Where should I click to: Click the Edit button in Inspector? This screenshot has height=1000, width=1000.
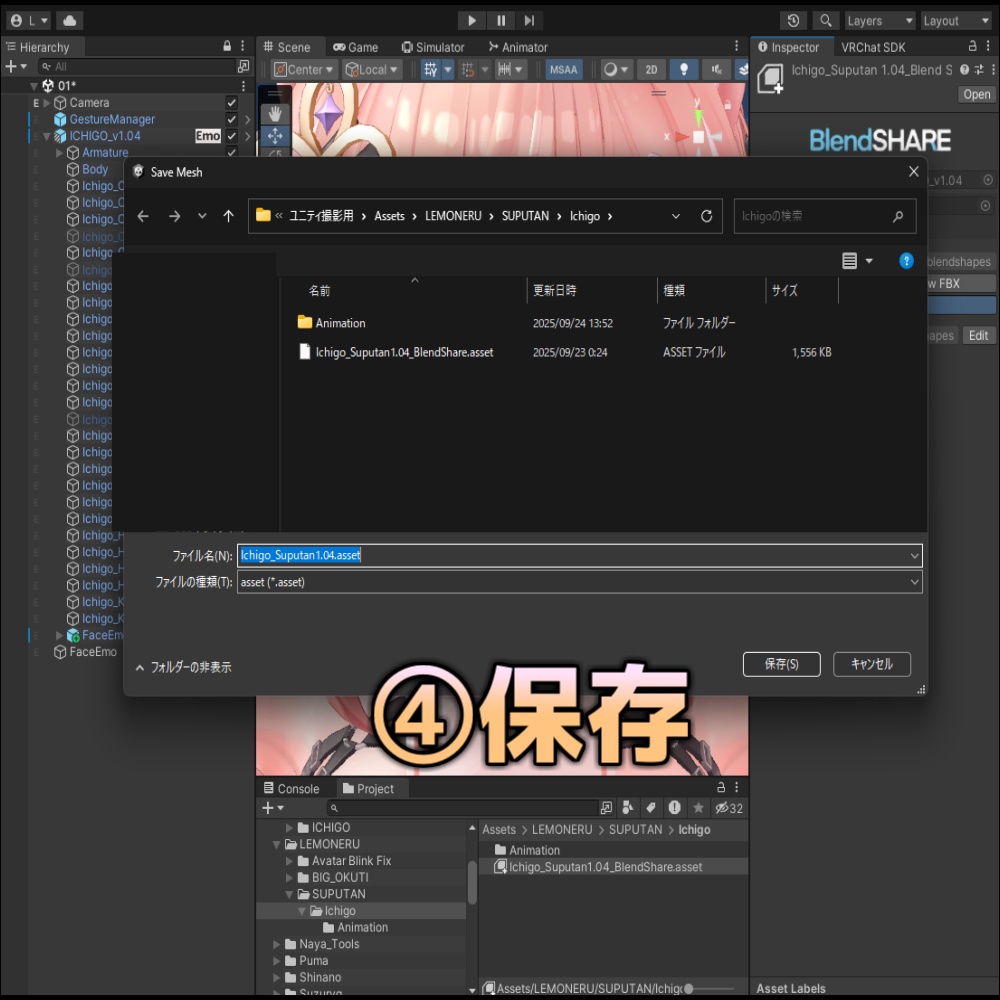978,335
